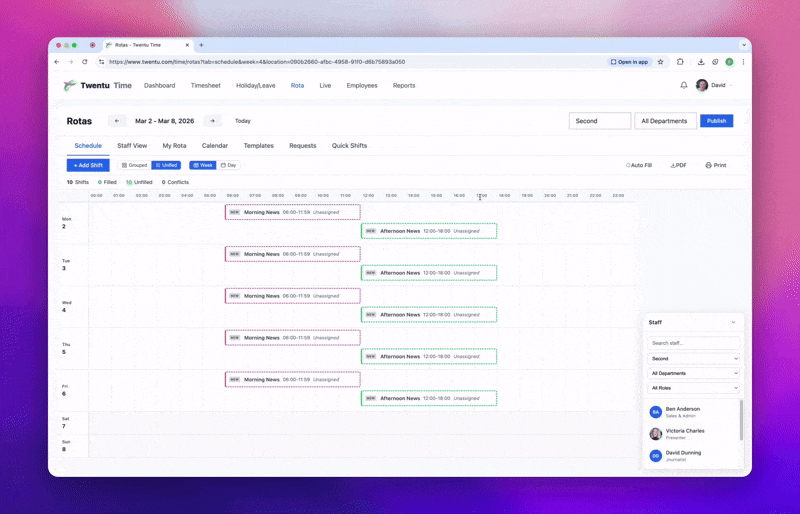Viewport: 800px width, 514px height.
Task: Click Victoria Charles's profile photo
Action: 656,434
